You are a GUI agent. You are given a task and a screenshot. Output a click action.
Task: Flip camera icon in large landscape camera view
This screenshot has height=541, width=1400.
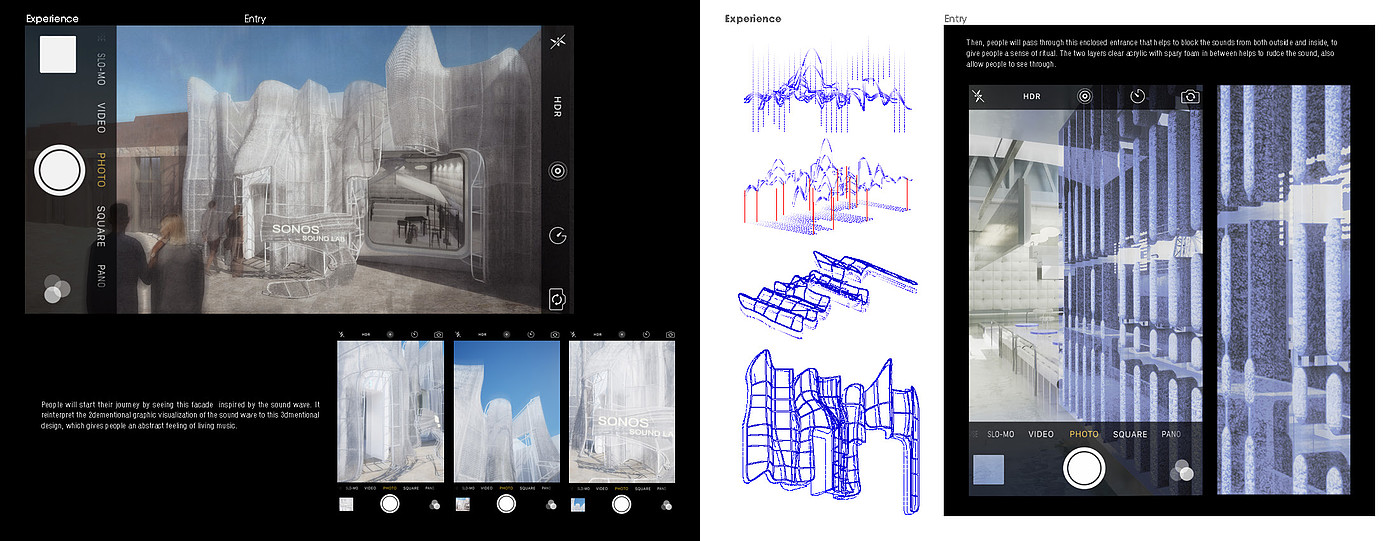558,299
